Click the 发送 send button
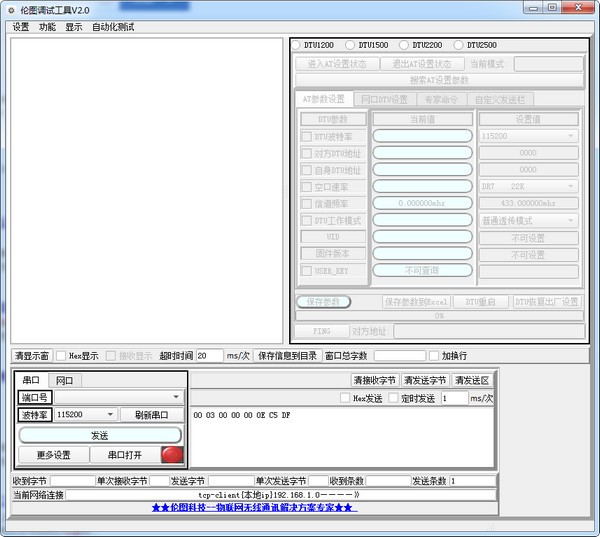 (x=100, y=436)
